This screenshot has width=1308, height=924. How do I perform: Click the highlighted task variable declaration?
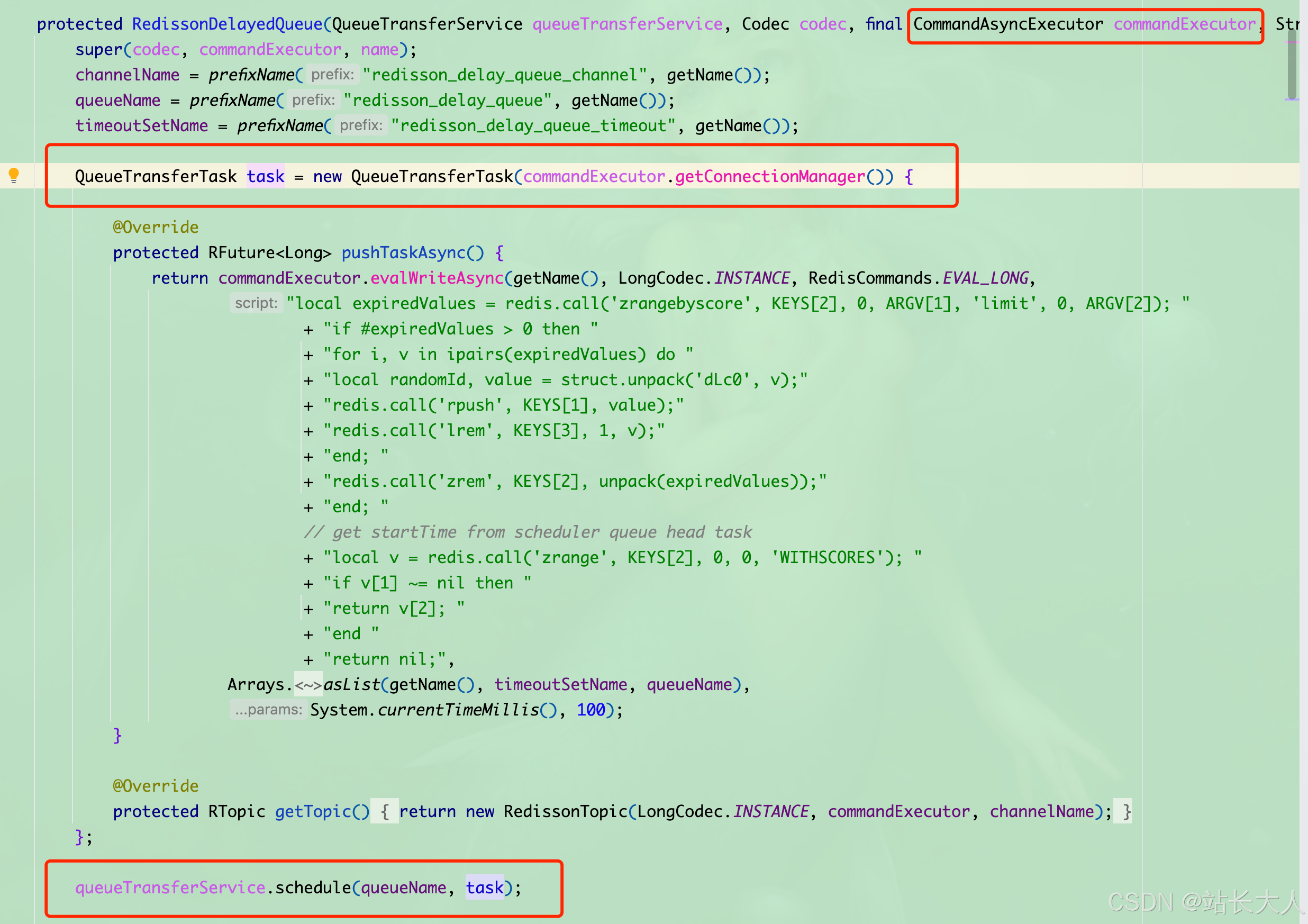coord(266,177)
